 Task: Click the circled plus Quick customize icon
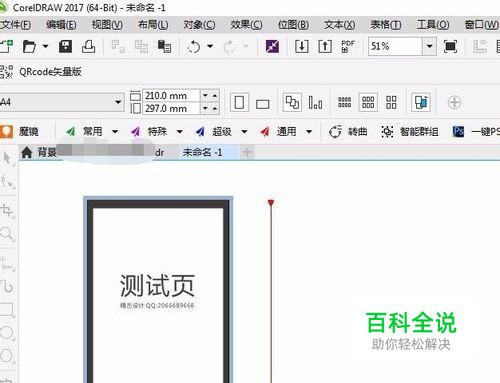tap(454, 102)
